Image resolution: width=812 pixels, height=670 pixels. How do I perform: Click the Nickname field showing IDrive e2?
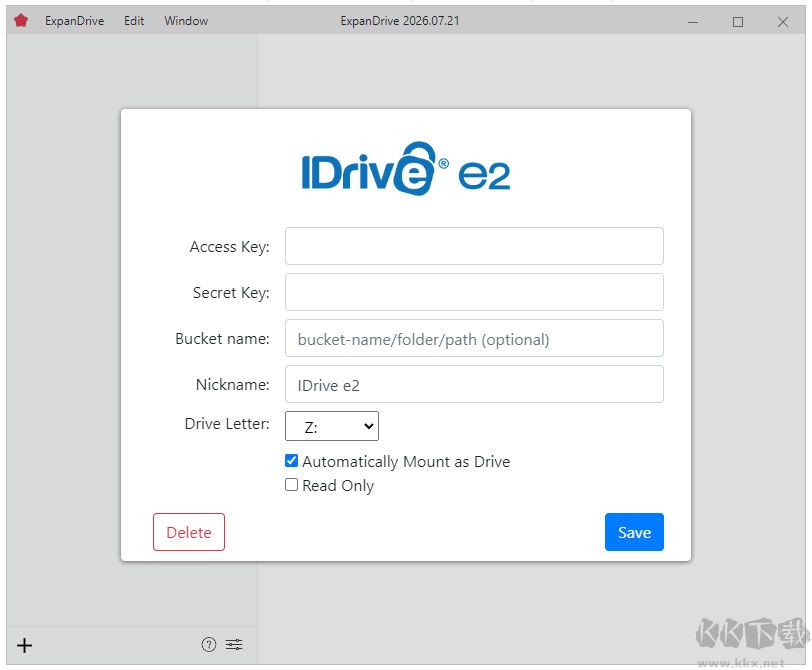tap(474, 384)
